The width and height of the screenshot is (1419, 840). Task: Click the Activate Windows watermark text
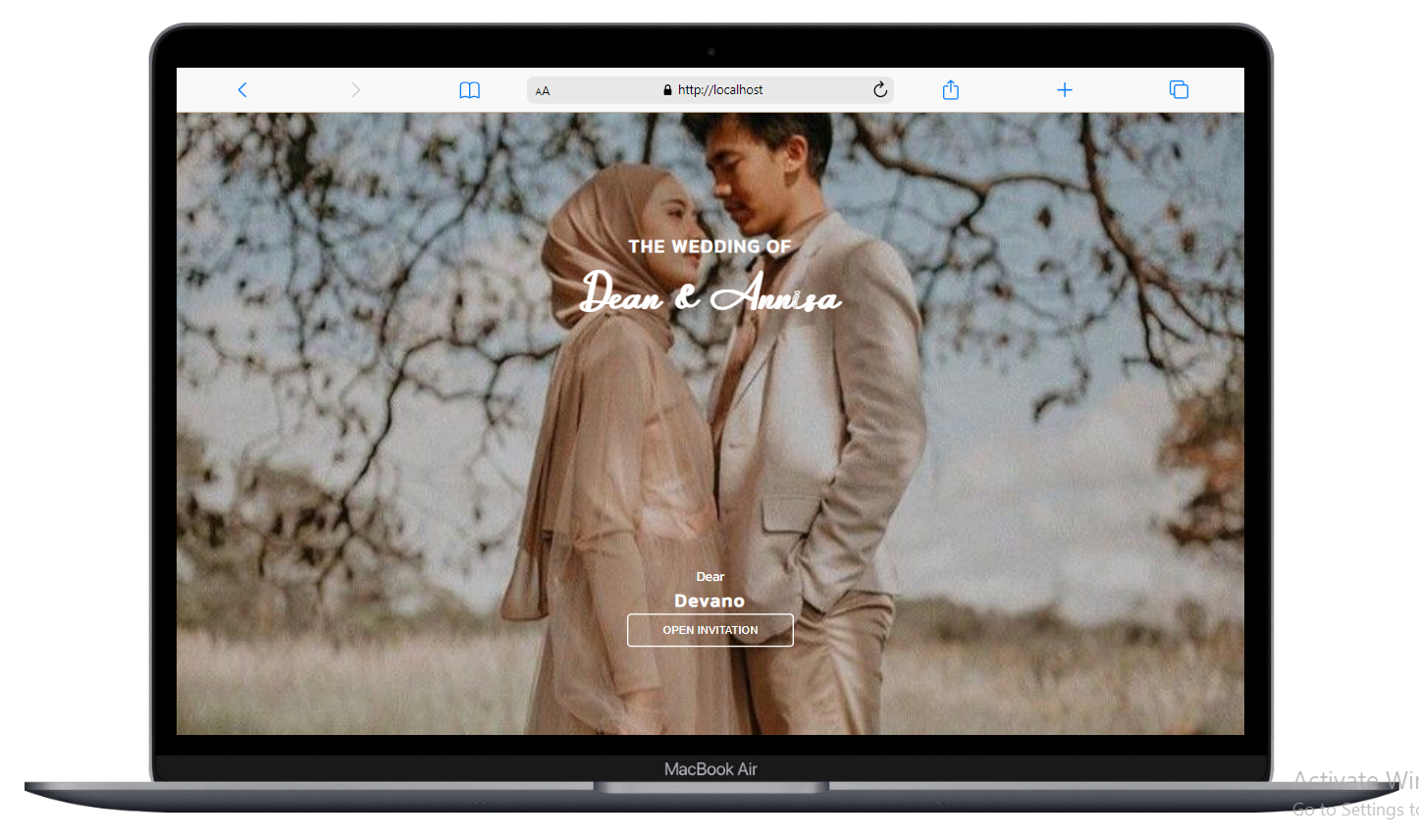pyautogui.click(x=1355, y=780)
